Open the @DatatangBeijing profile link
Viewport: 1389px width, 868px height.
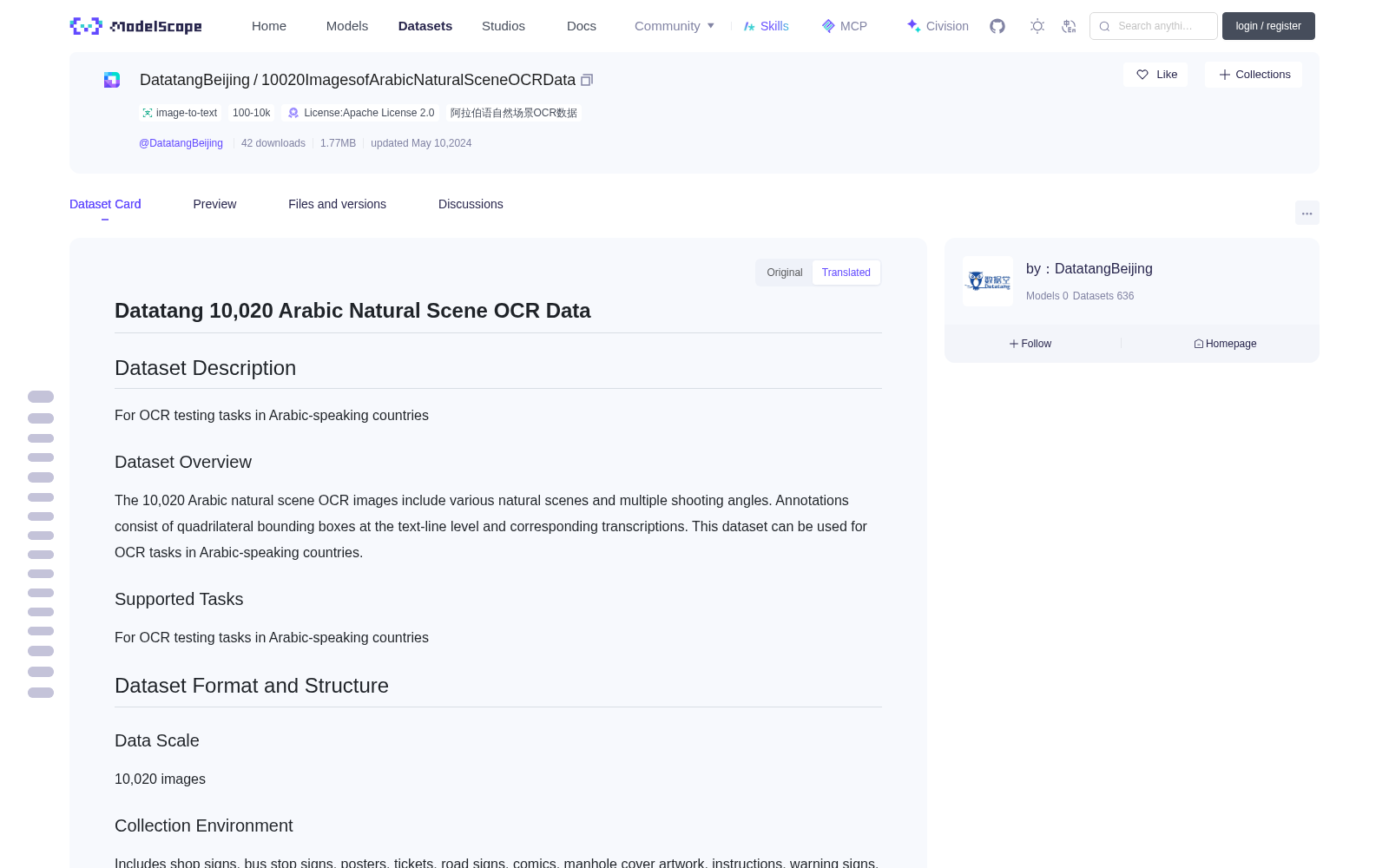tap(181, 143)
